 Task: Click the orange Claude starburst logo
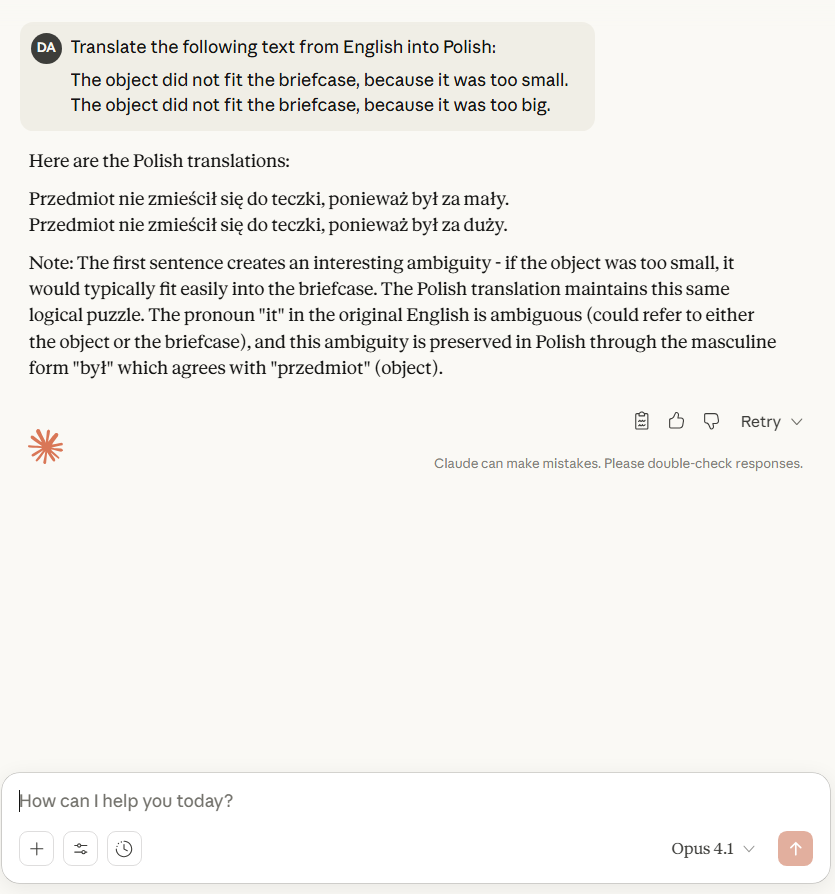tap(46, 446)
